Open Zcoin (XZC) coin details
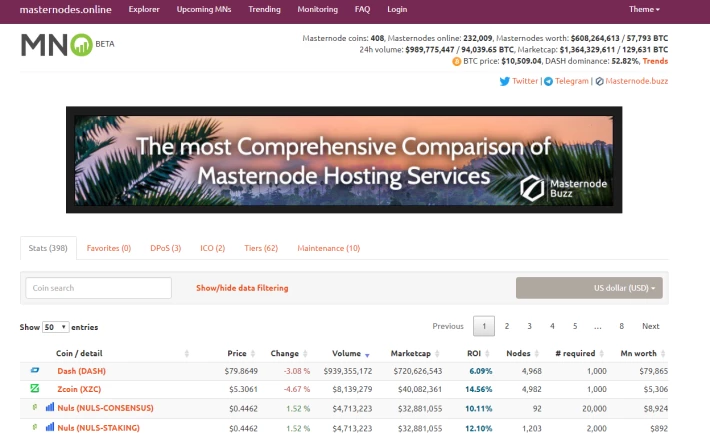The width and height of the screenshot is (710, 433). pyautogui.click(x=79, y=389)
